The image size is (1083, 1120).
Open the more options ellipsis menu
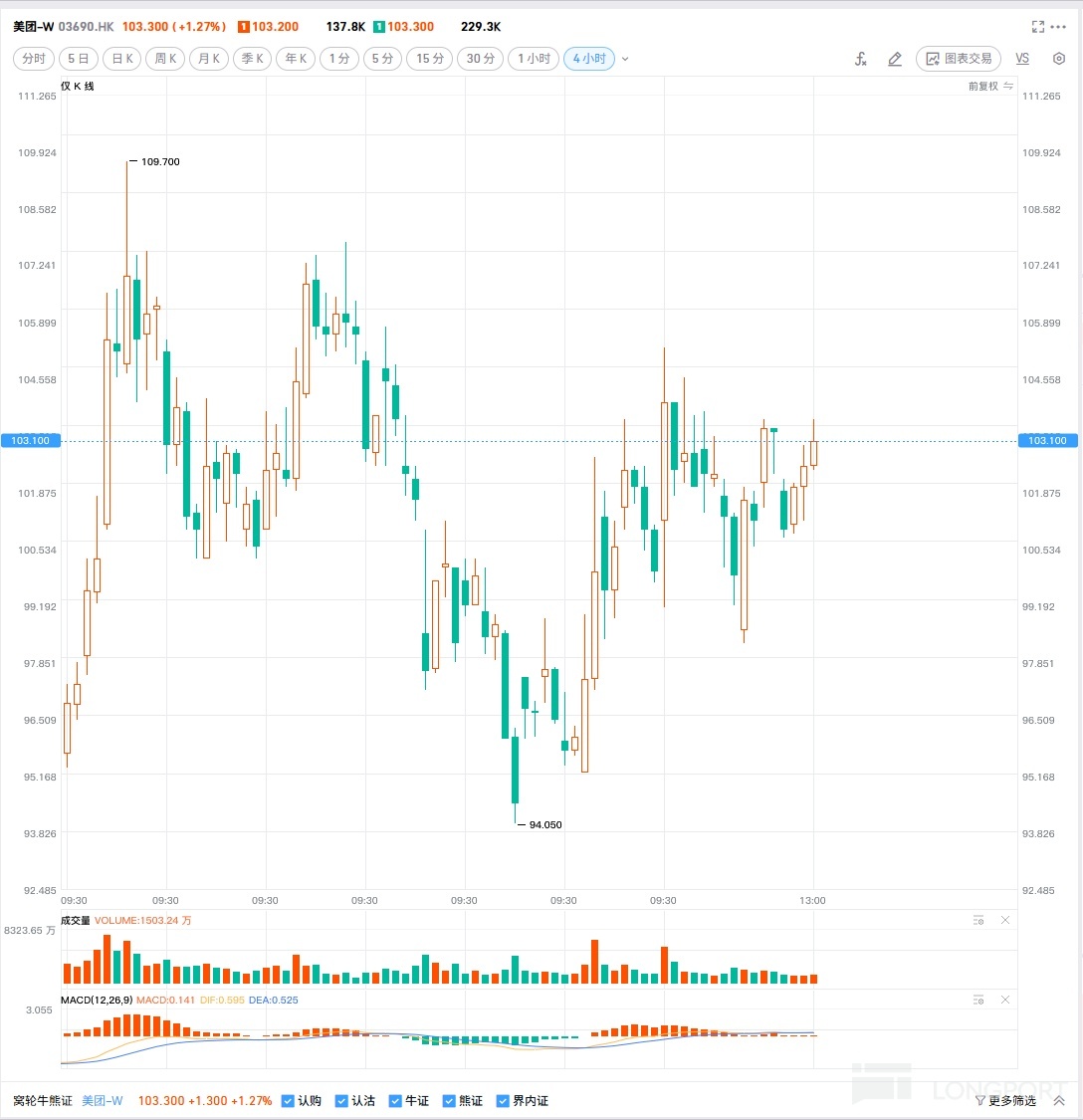click(1059, 27)
